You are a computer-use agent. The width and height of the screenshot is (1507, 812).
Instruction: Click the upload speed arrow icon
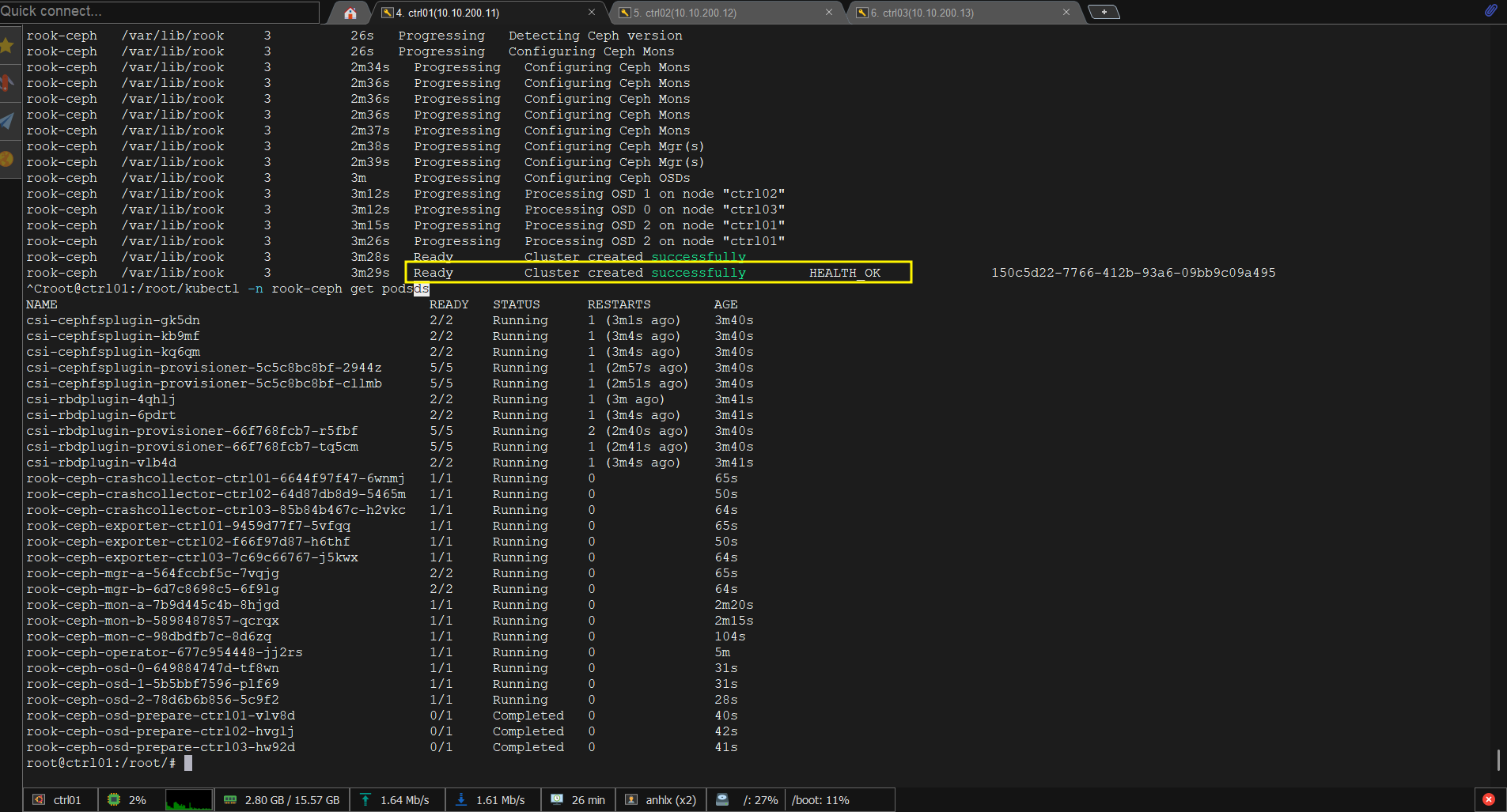(x=365, y=800)
